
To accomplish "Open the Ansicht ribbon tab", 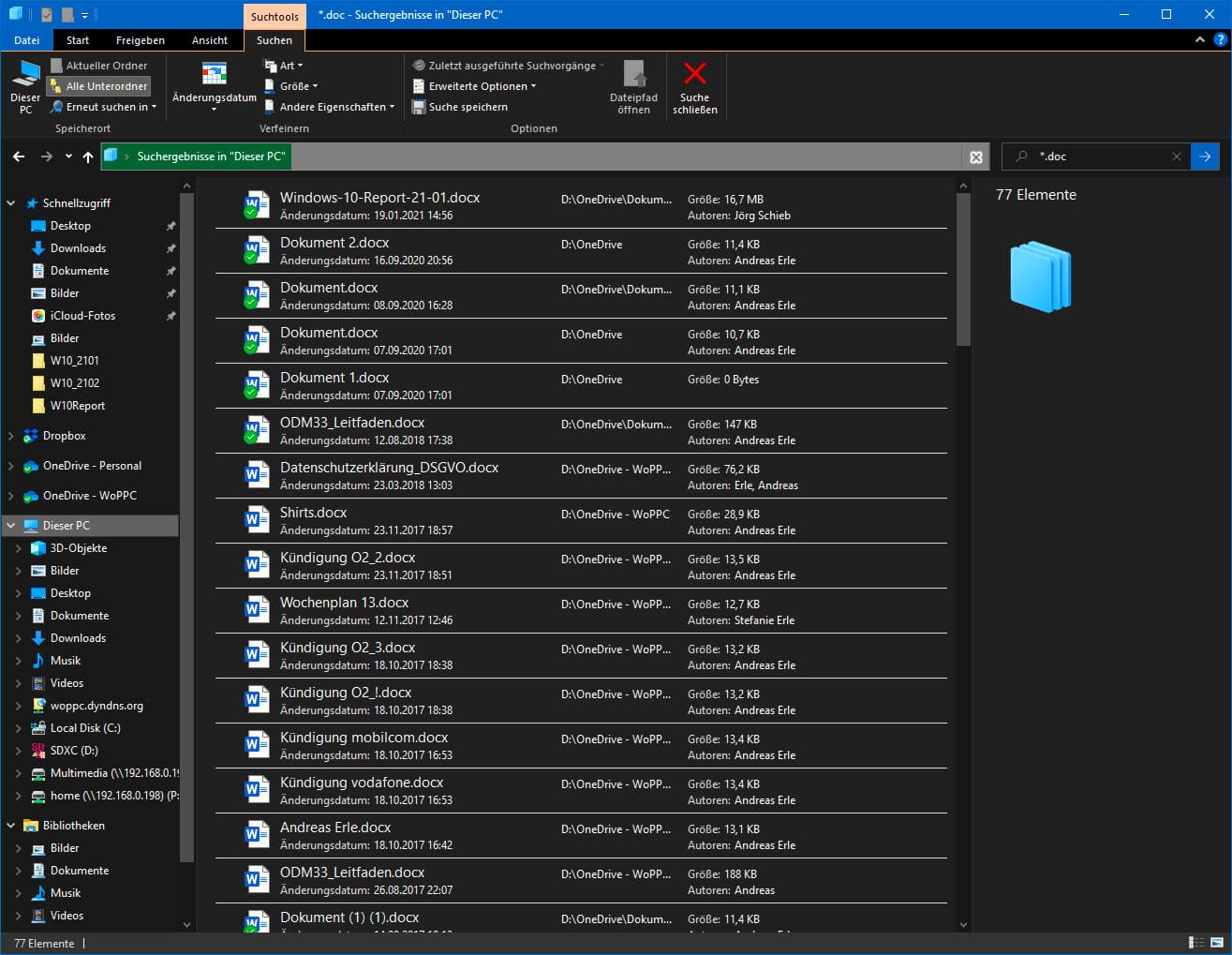I will (209, 40).
